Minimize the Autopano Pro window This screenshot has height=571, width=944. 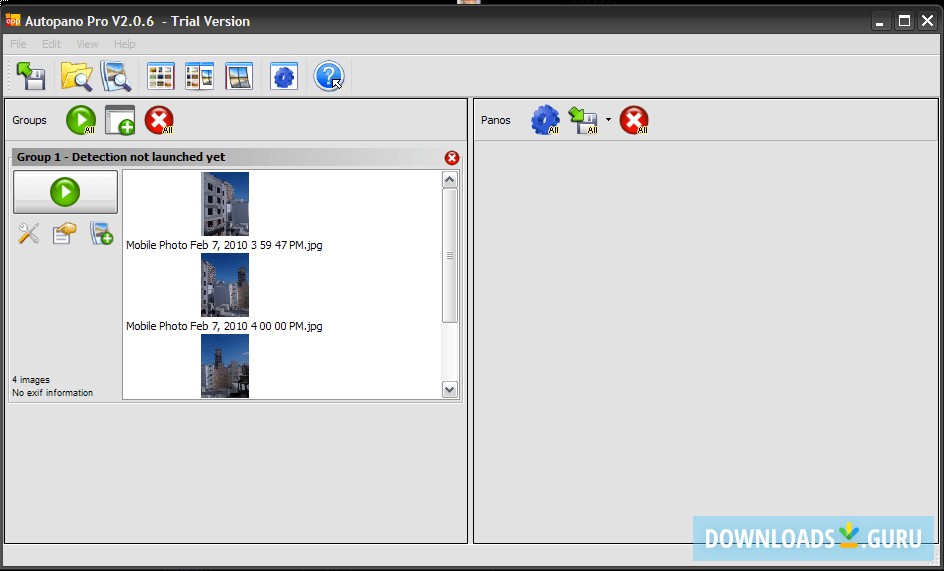pos(880,22)
